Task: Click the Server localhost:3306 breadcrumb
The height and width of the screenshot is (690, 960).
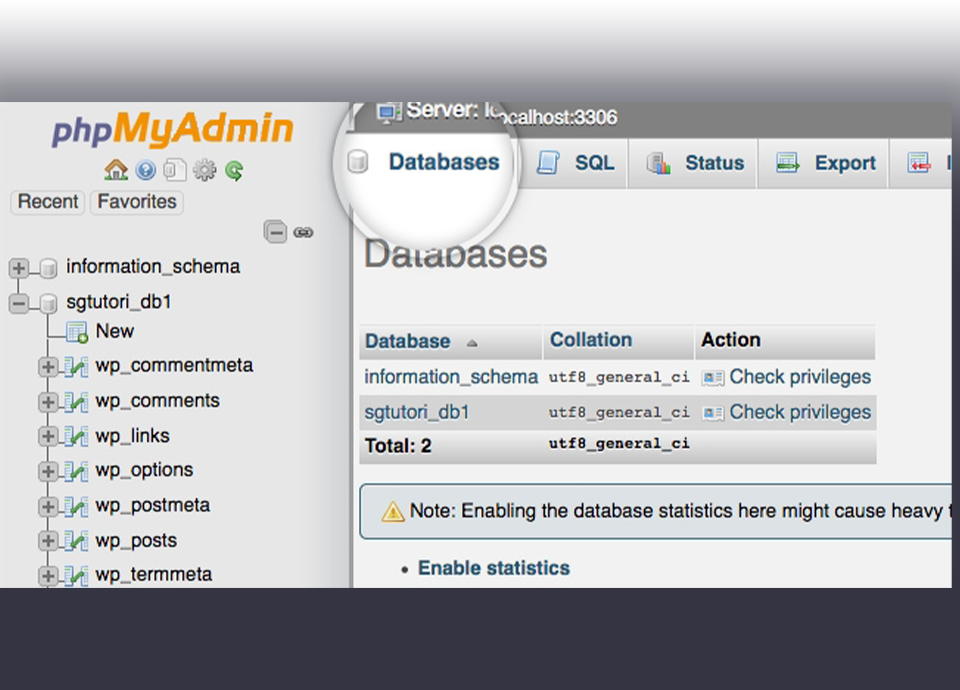Action: [x=512, y=113]
